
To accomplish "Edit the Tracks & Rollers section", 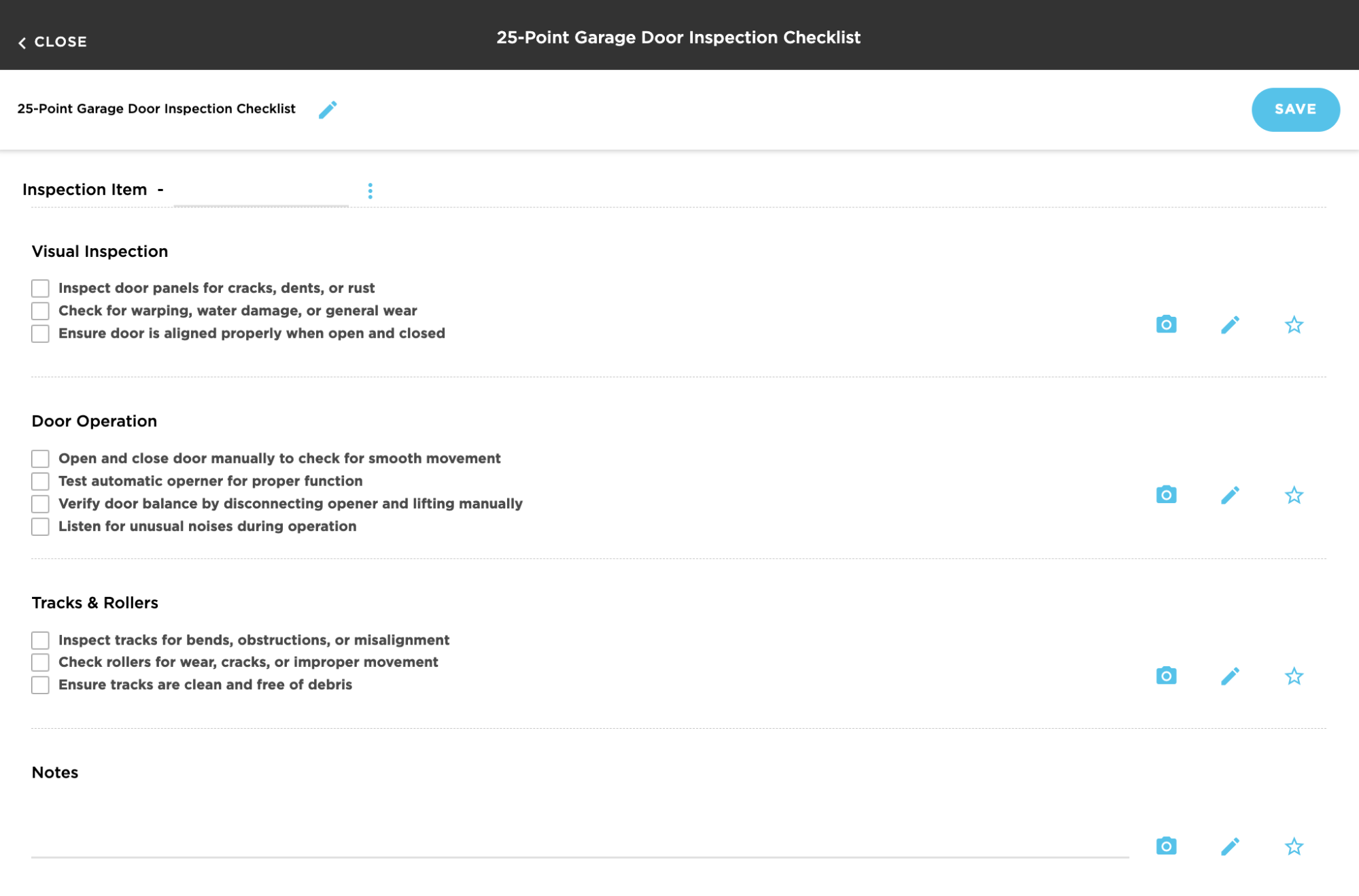I will point(1230,676).
